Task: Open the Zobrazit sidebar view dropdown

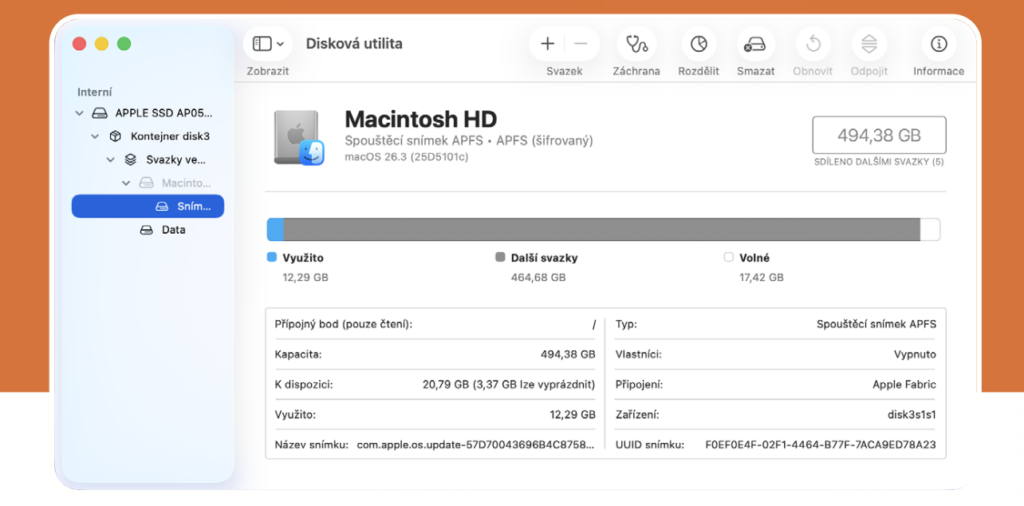Action: click(268, 44)
